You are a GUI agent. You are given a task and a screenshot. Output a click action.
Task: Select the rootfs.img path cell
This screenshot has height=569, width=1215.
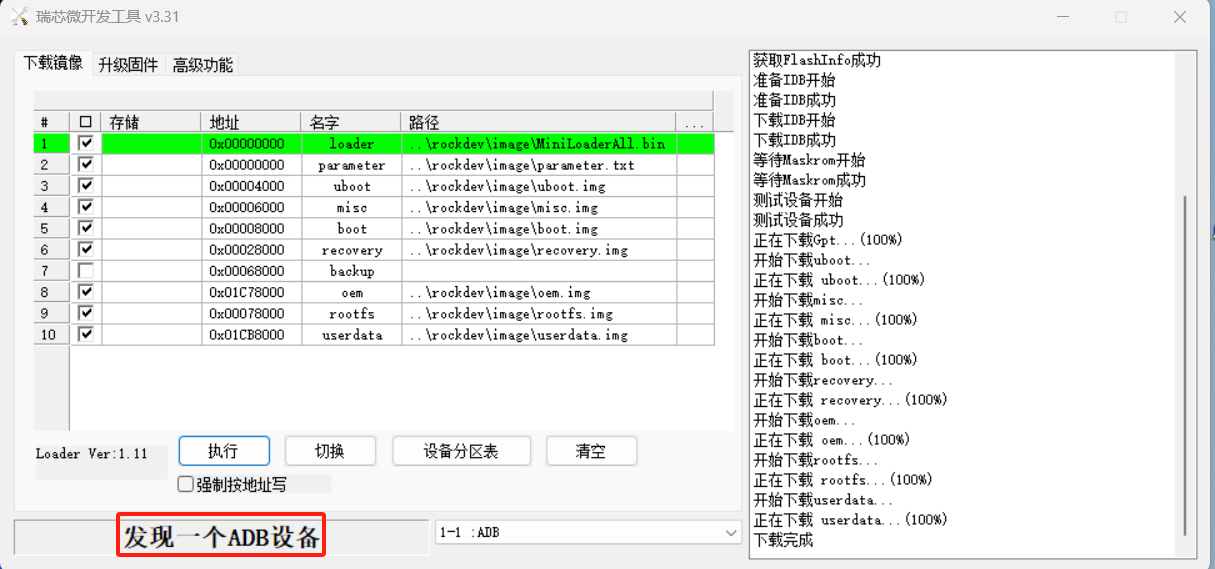538,314
